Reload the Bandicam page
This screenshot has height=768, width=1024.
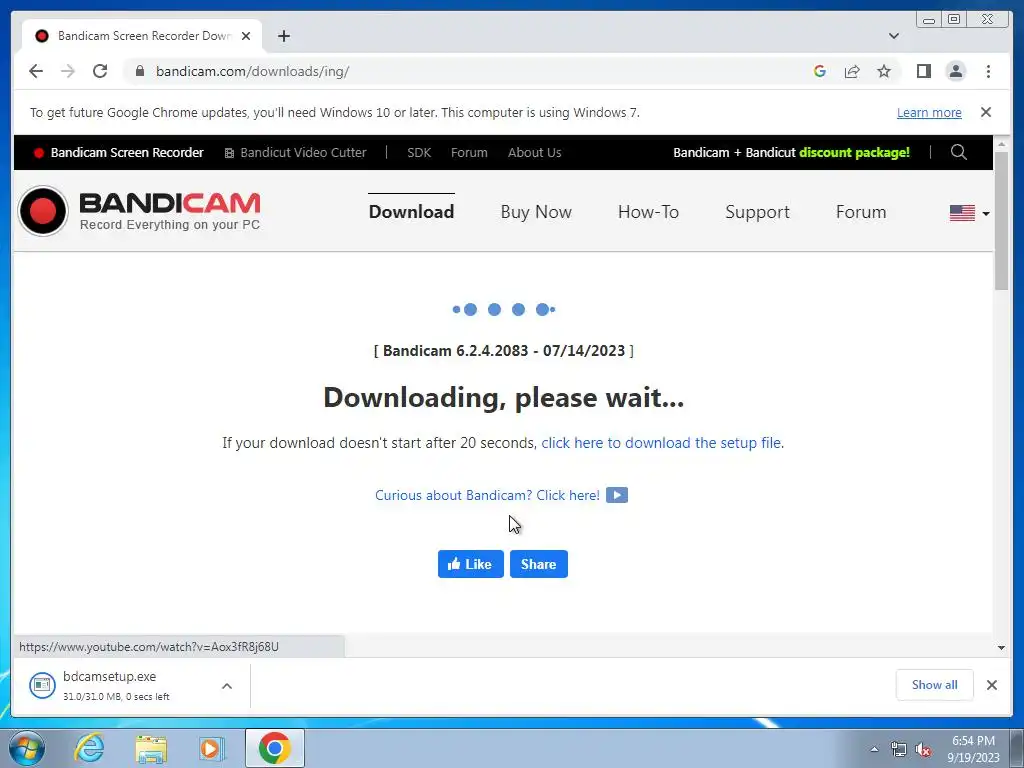point(100,71)
